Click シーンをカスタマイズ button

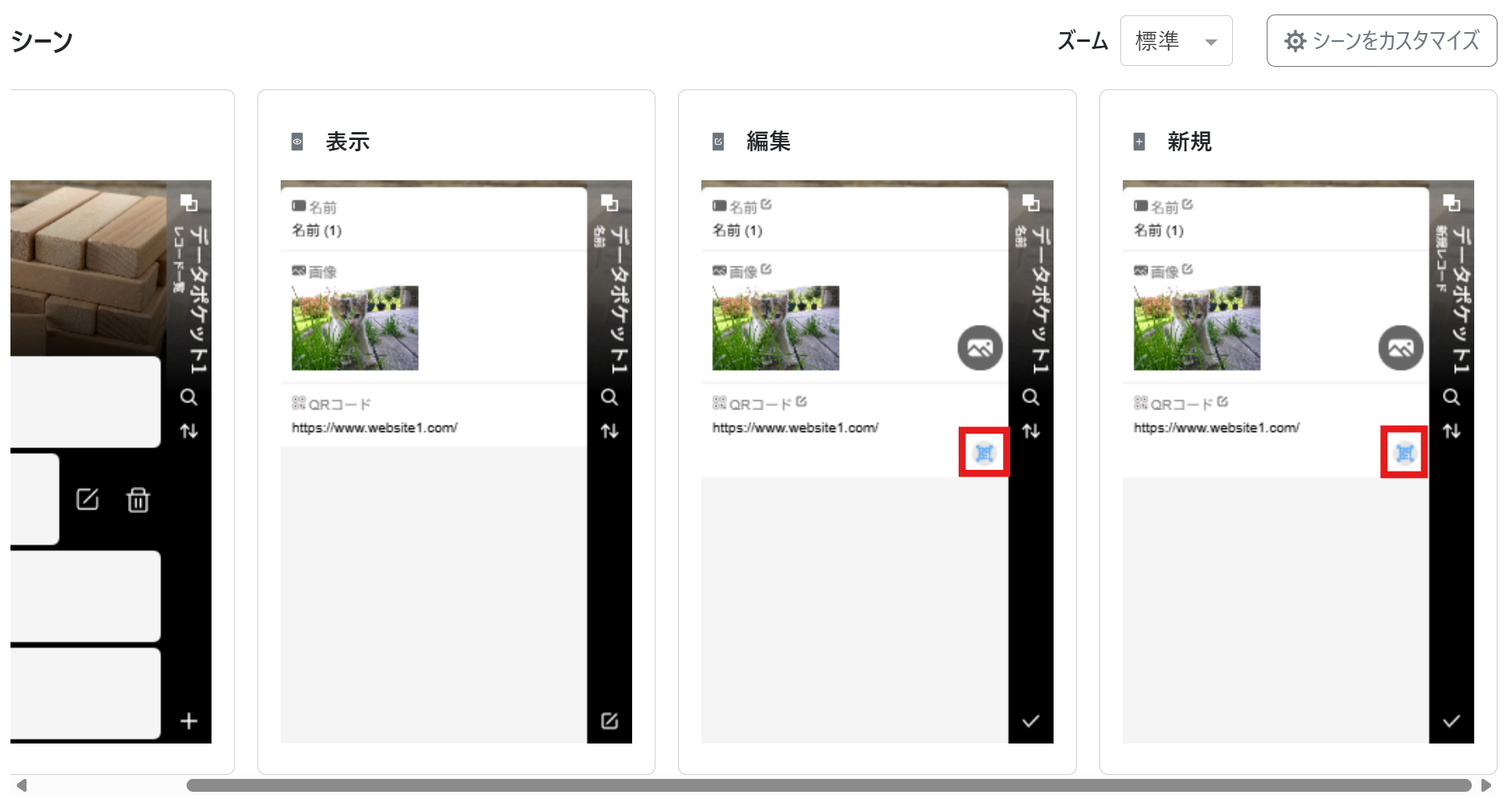pyautogui.click(x=1381, y=41)
